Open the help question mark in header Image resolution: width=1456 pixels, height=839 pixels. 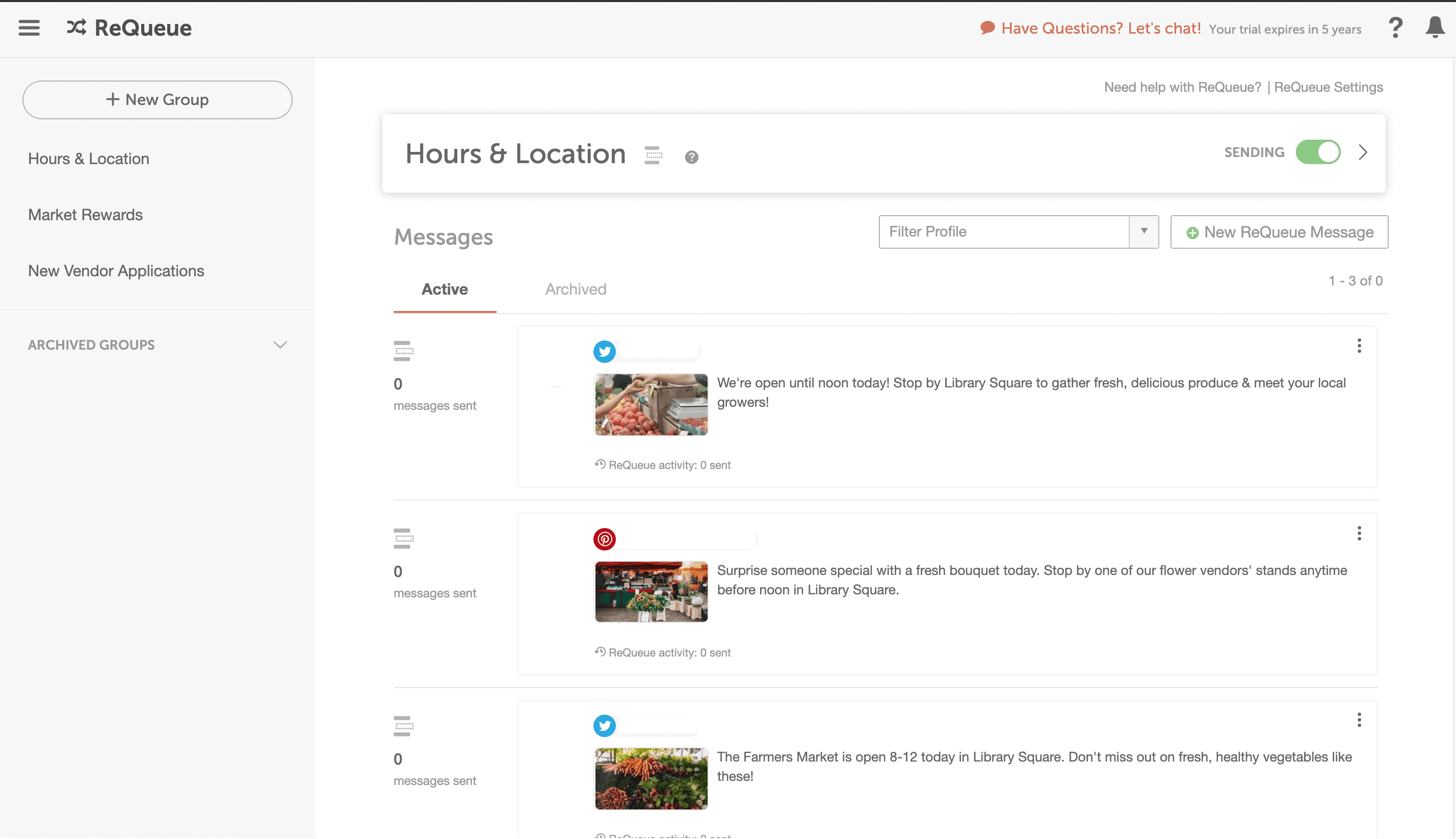click(x=1395, y=28)
